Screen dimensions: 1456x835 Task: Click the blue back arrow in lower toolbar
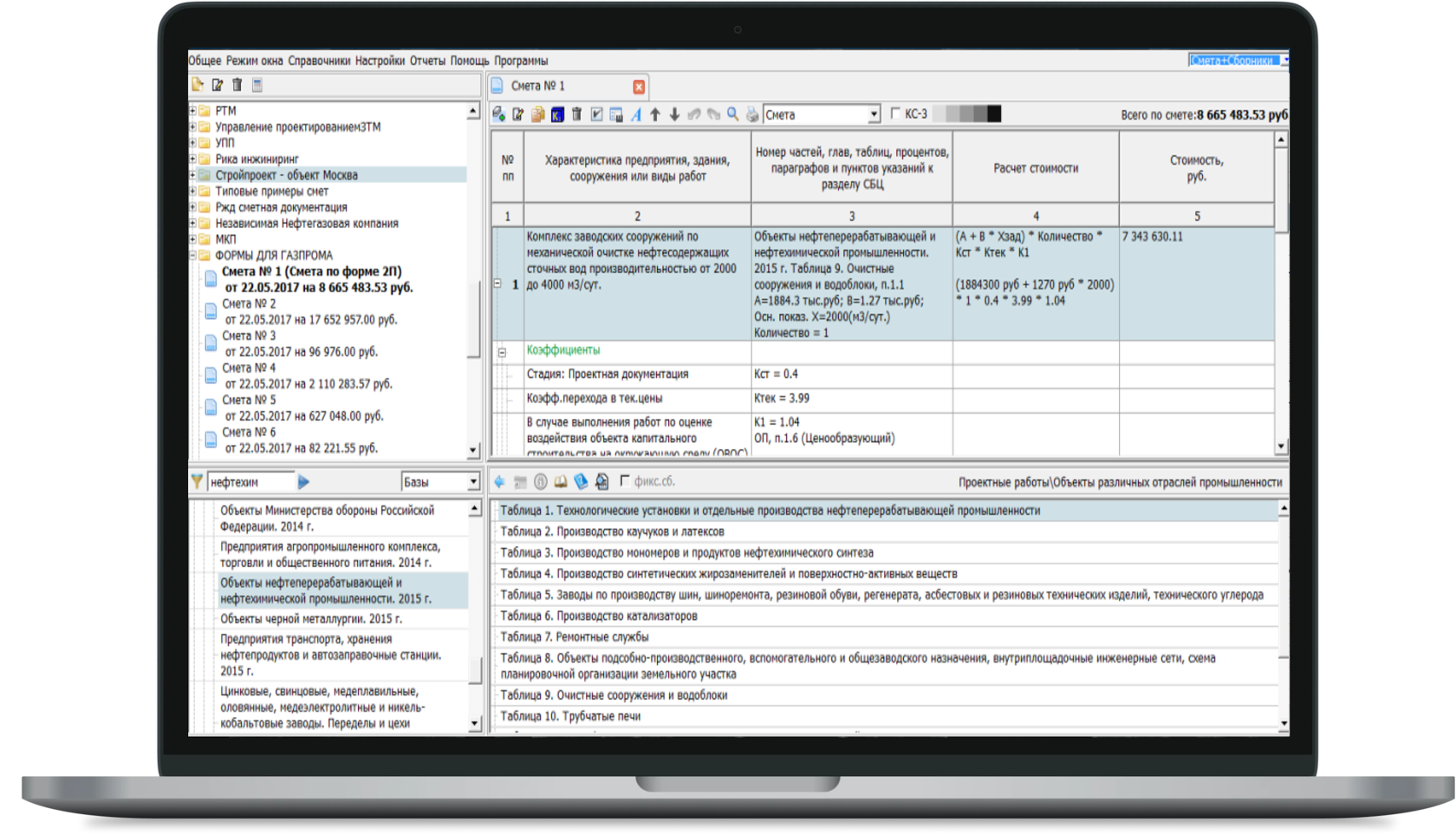[500, 481]
